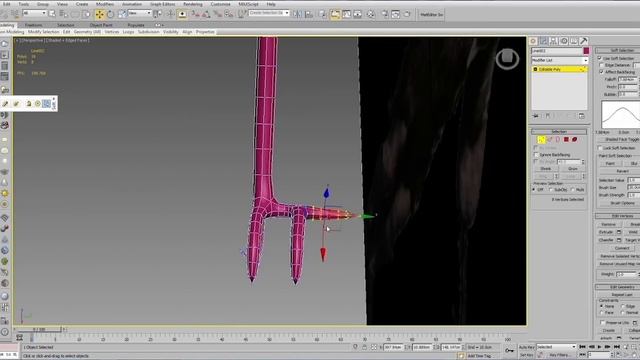This screenshot has width=640, height=360.
Task: Open the Create Selection Set dropdown
Action: coord(269,13)
